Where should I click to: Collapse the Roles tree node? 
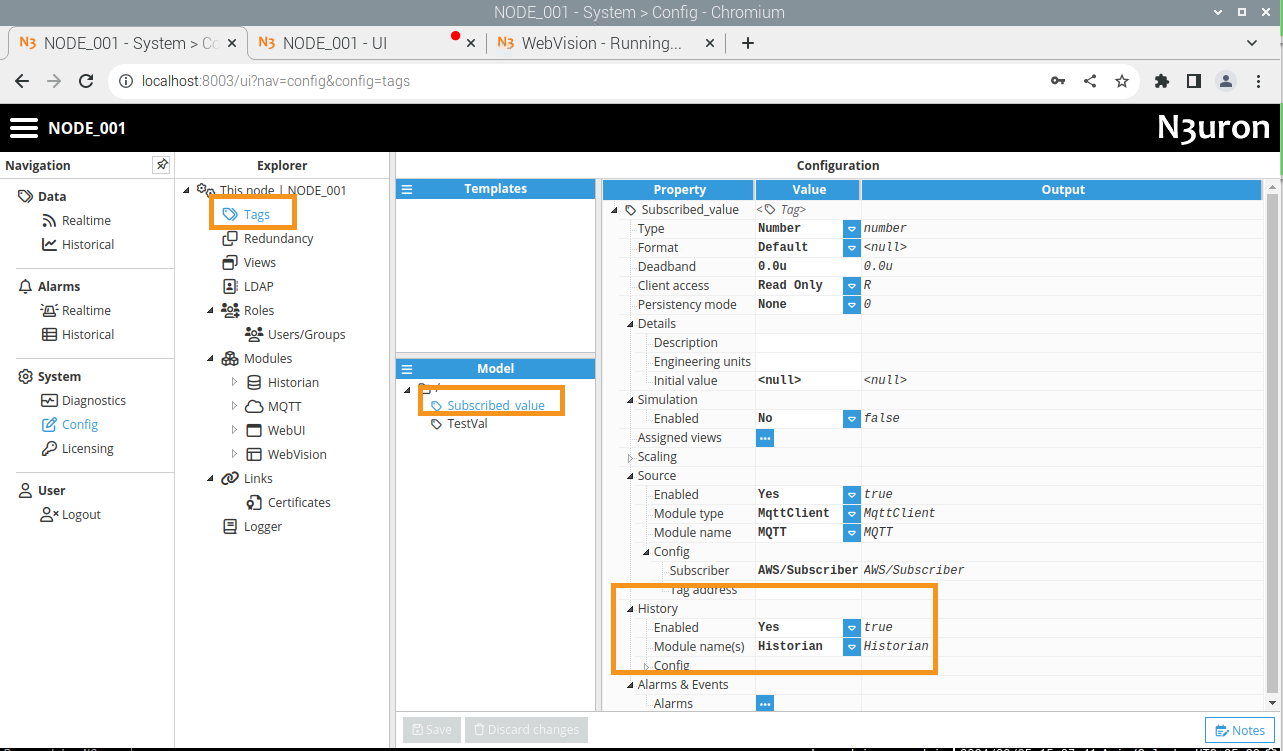[x=210, y=311]
